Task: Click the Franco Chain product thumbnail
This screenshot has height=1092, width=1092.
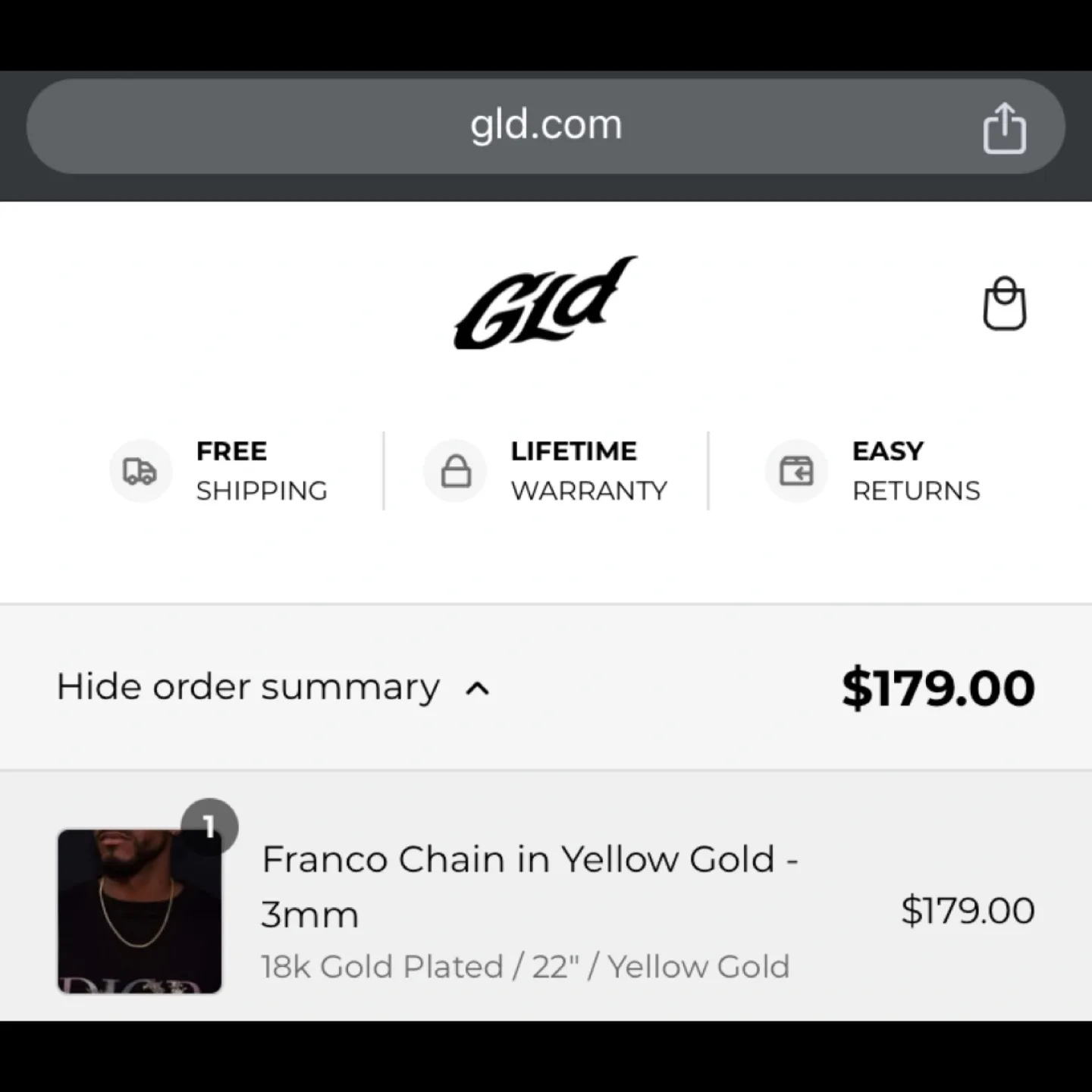Action: point(140,912)
